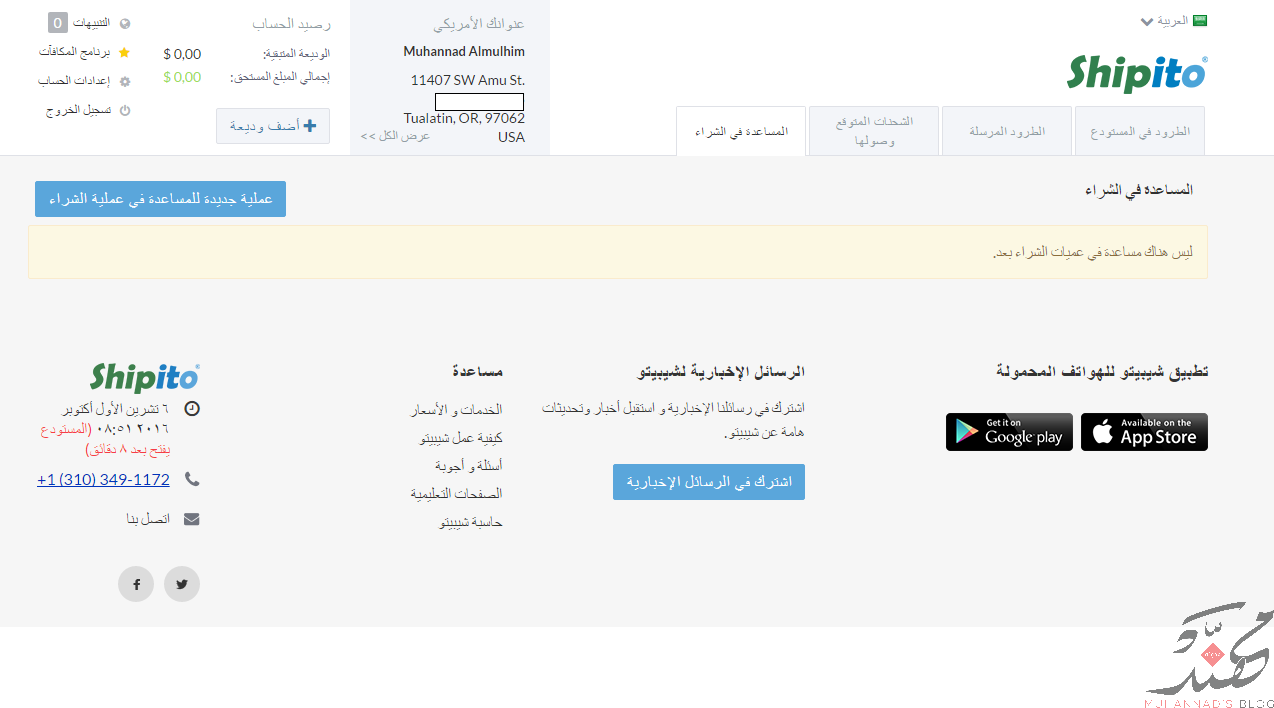Viewport: 1274px width, 708px height.
Task: Open كيفية عمل شيبيتو footer link
Action: point(461,438)
